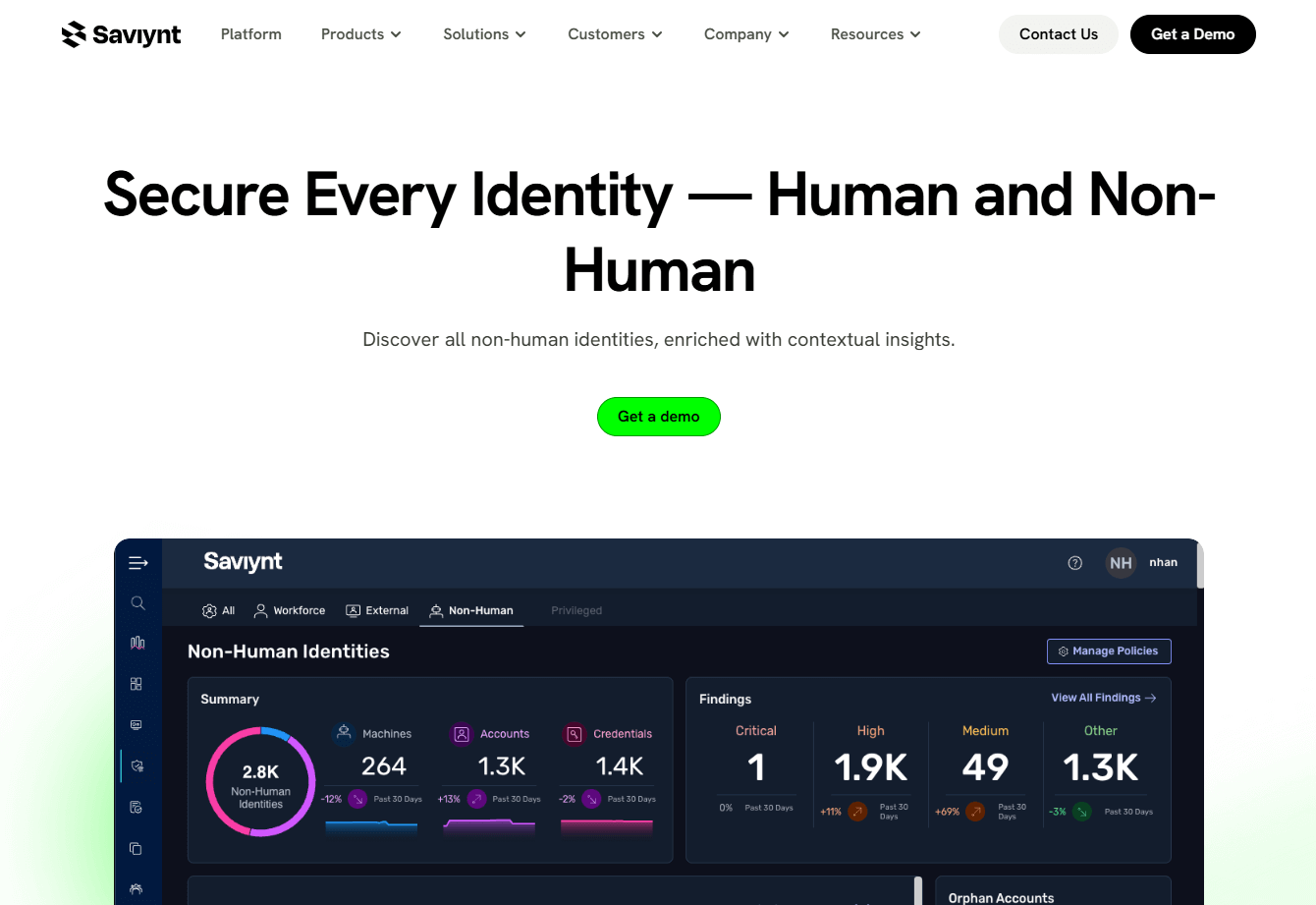Expand the Products dropdown menu
Image resolution: width=1316 pixels, height=905 pixels.
pyautogui.click(x=360, y=33)
